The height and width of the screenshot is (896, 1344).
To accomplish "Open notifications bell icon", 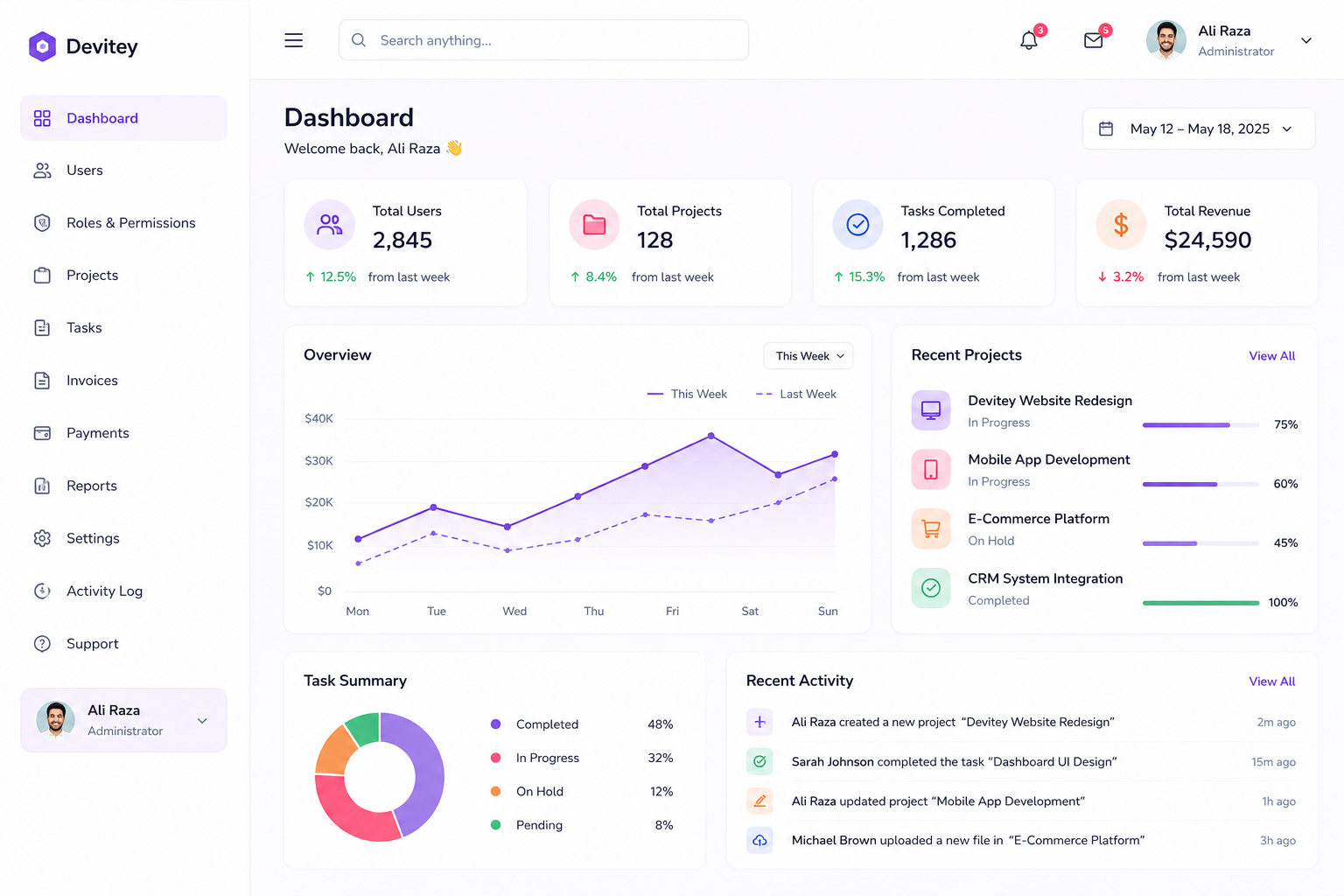I will pyautogui.click(x=1029, y=40).
